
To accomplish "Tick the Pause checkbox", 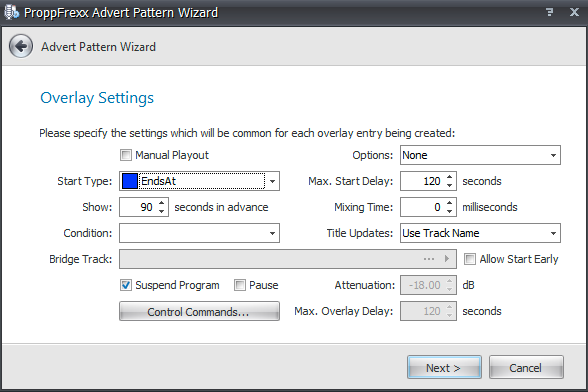I will (240, 285).
